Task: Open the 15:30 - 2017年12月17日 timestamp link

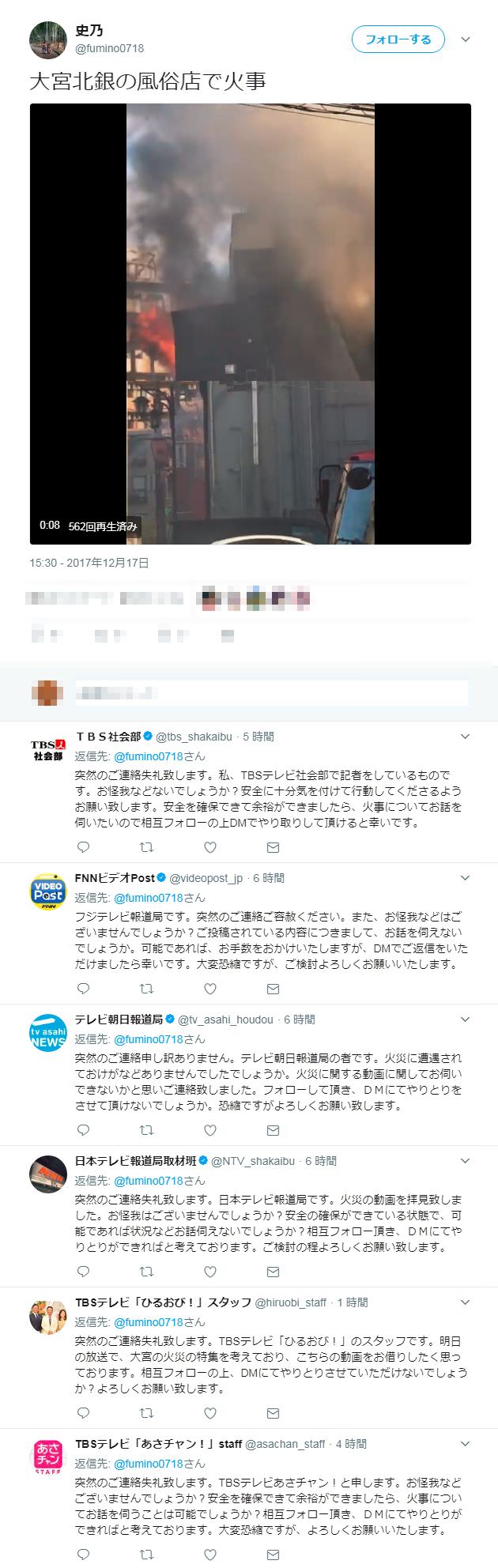Action: [89, 563]
